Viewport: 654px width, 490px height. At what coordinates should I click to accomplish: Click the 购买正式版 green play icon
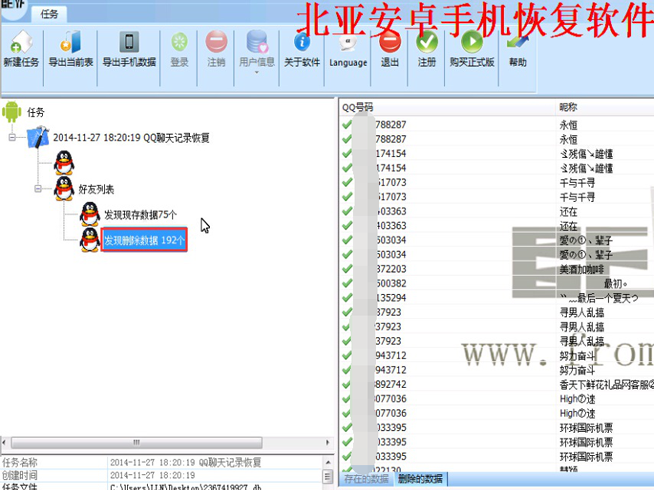(472, 42)
